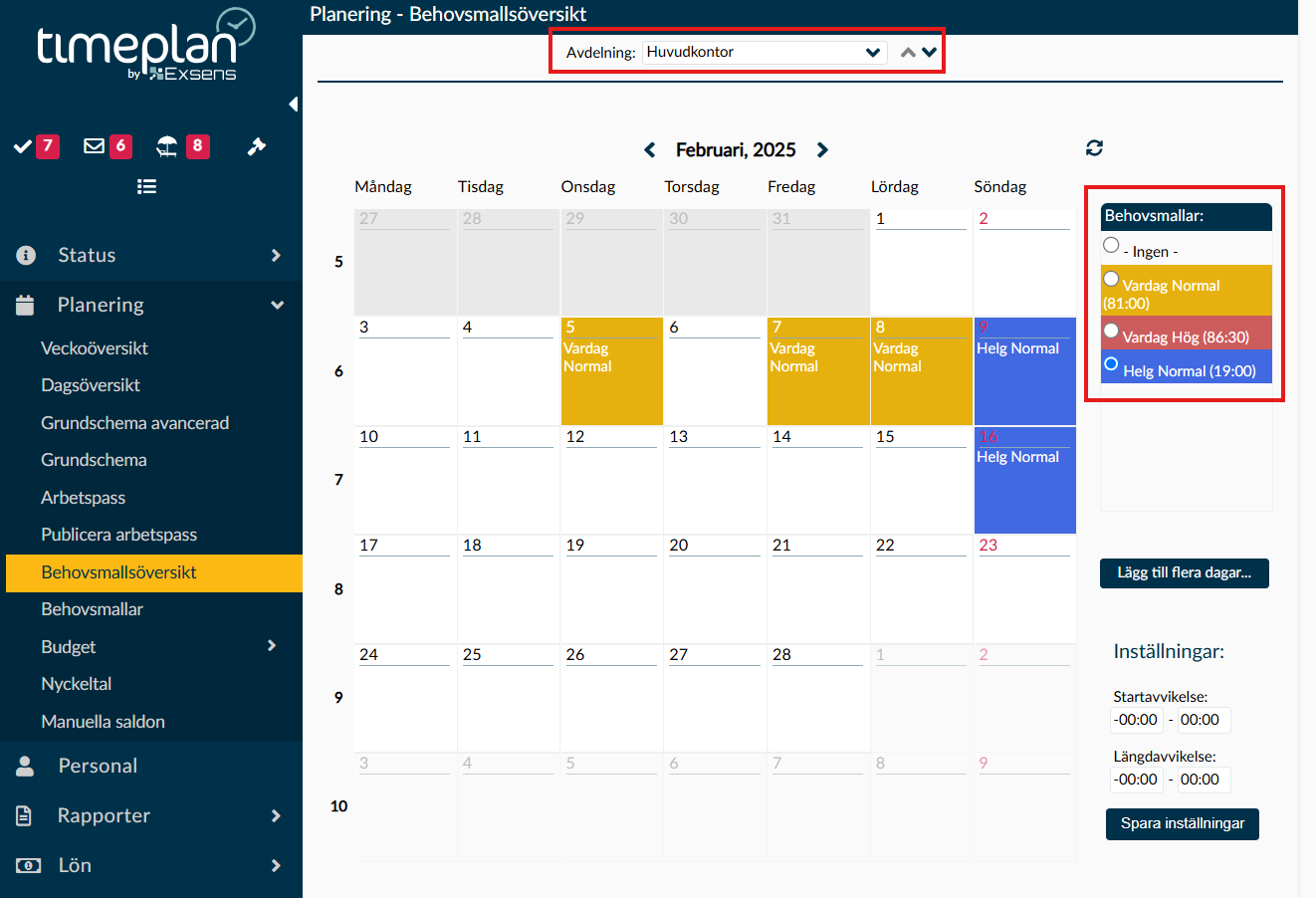Viewport: 1316px width, 898px height.
Task: Select the calendar day February 3
Action: coord(405,371)
